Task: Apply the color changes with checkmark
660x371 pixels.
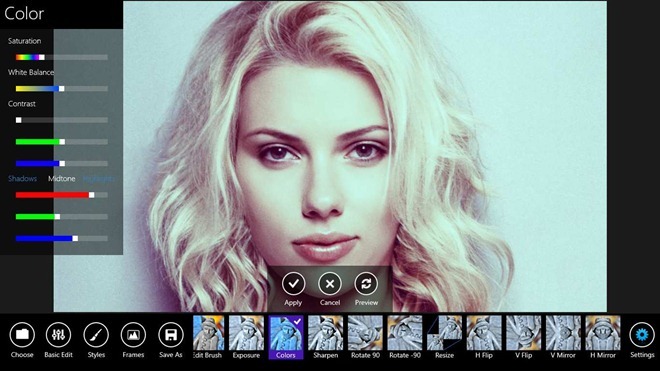Action: 293,284
